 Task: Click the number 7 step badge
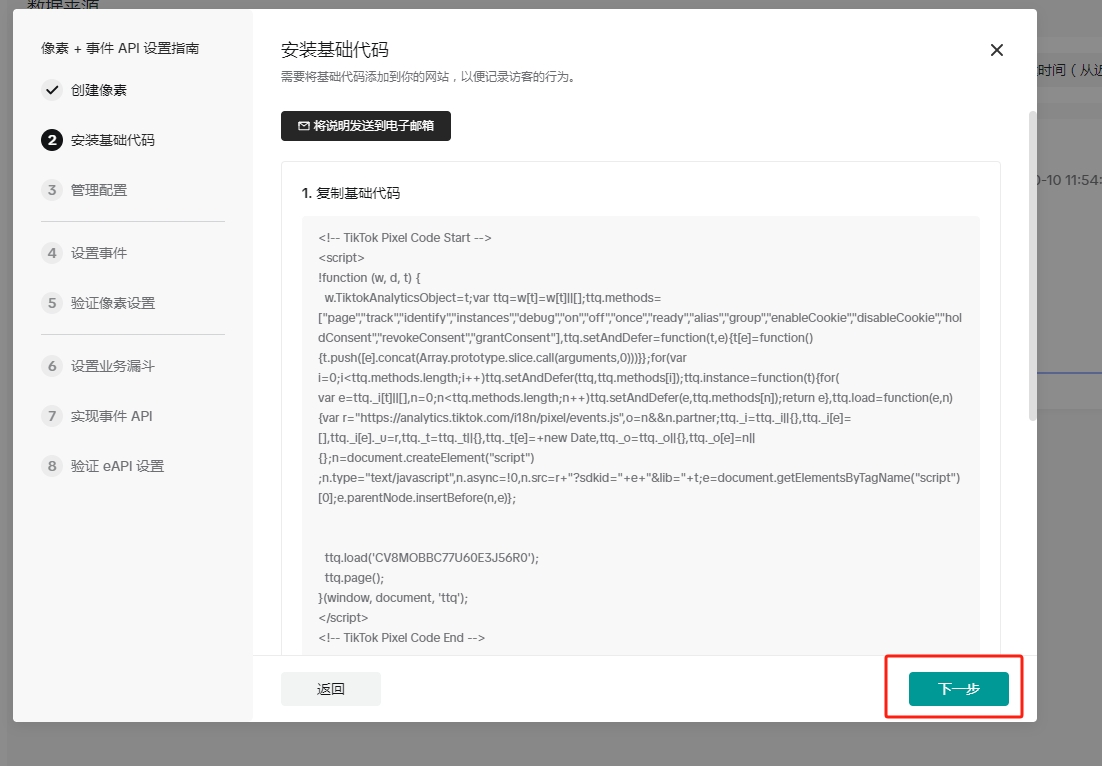pyautogui.click(x=52, y=416)
